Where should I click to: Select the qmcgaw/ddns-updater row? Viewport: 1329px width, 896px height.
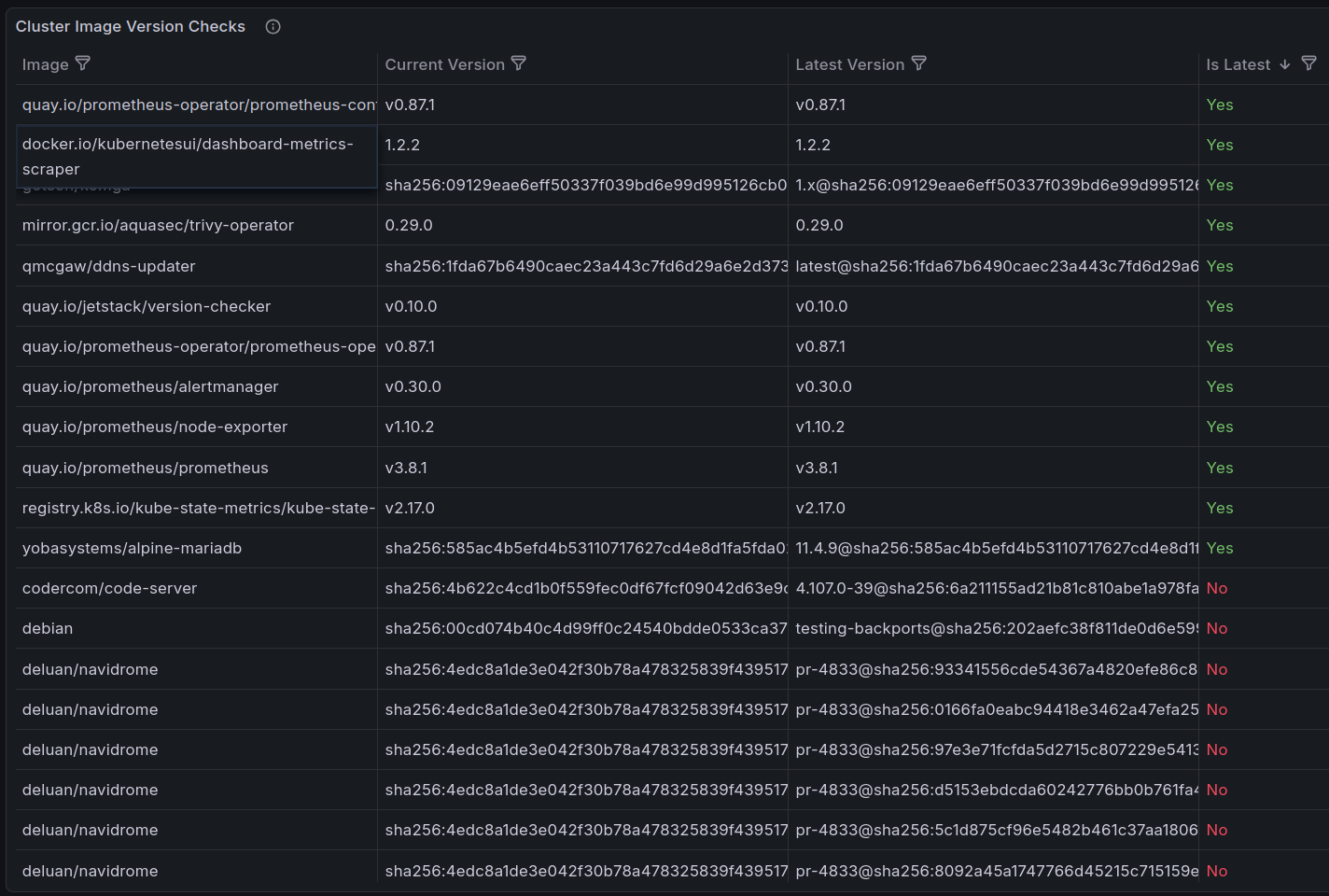coord(108,266)
